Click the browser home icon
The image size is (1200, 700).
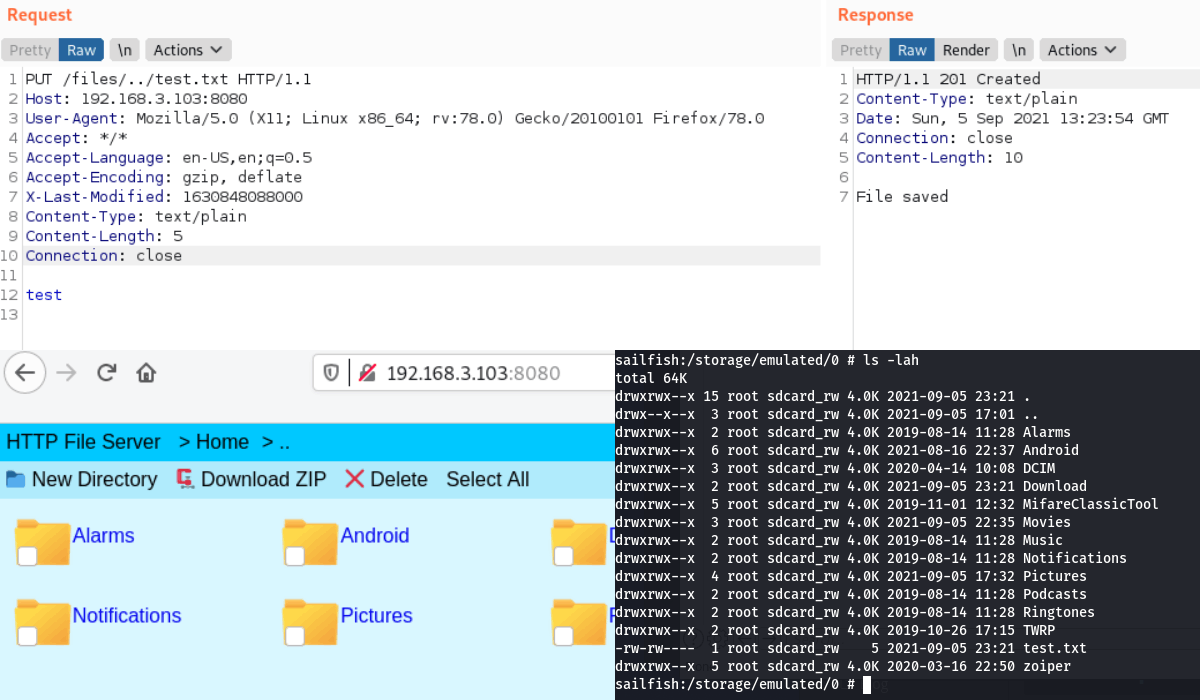pyautogui.click(x=146, y=373)
